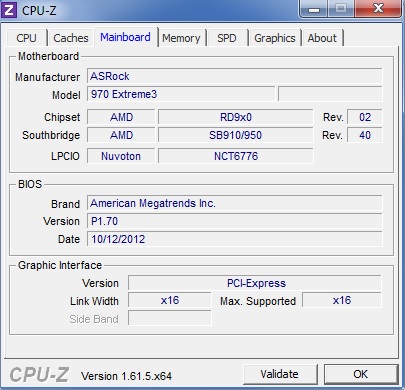Click the Link Width label

pyautogui.click(x=94, y=301)
